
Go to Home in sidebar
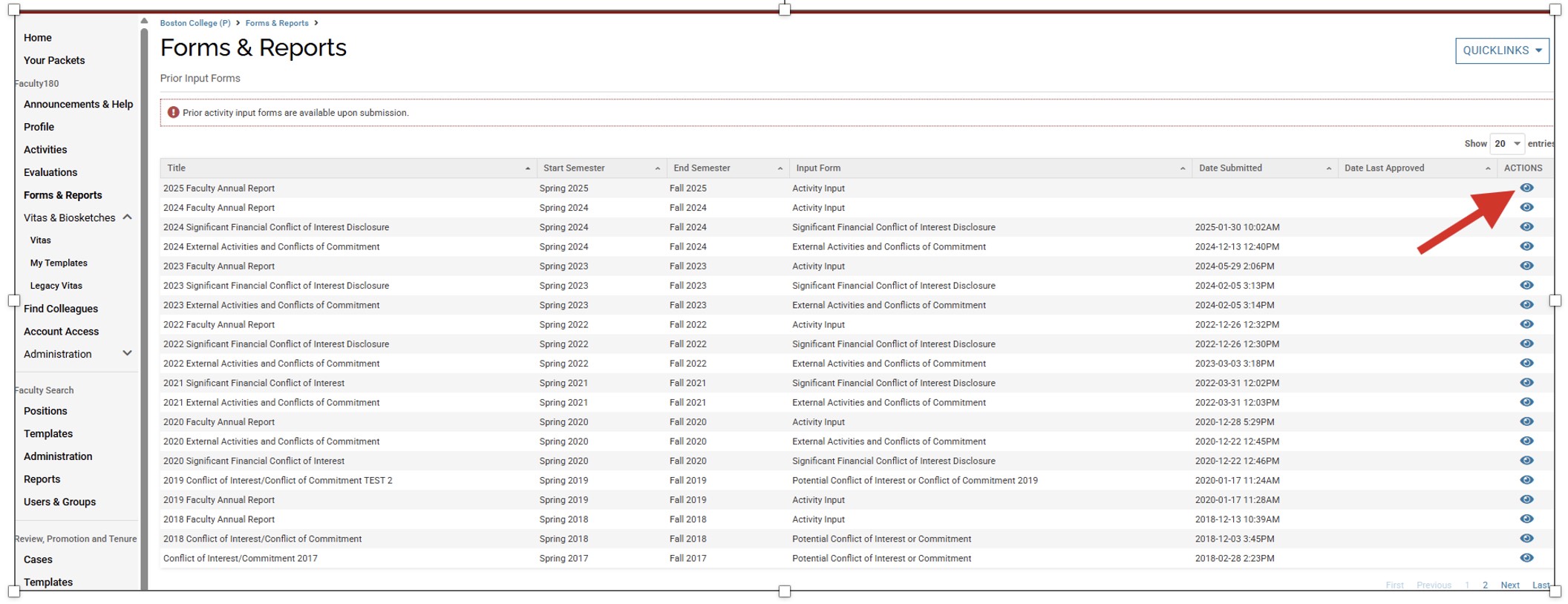tap(38, 38)
